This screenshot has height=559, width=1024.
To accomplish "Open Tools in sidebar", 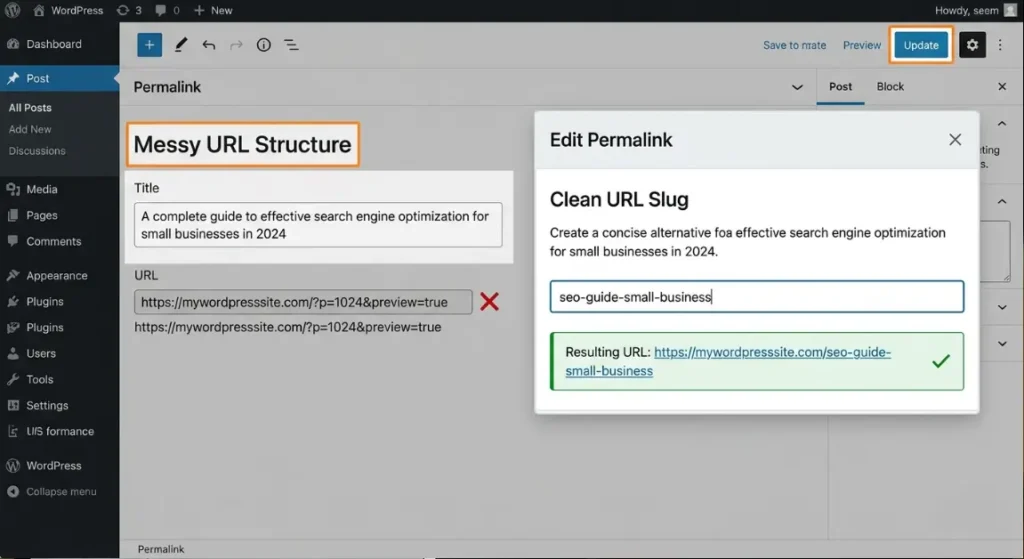I will point(39,379).
